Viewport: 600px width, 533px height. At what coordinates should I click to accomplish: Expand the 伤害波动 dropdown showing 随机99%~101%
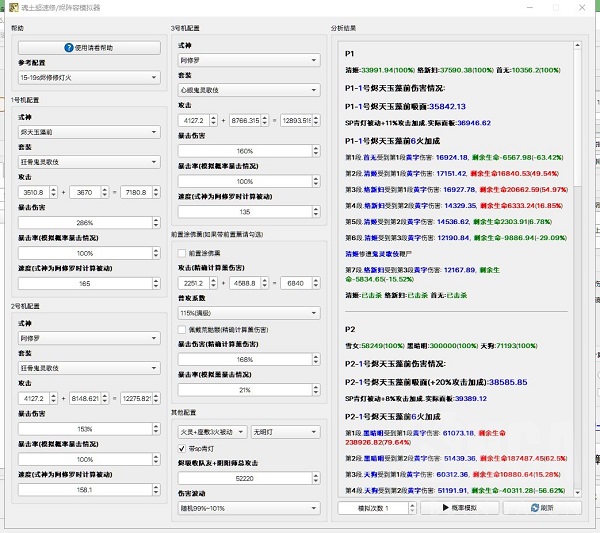point(248,508)
